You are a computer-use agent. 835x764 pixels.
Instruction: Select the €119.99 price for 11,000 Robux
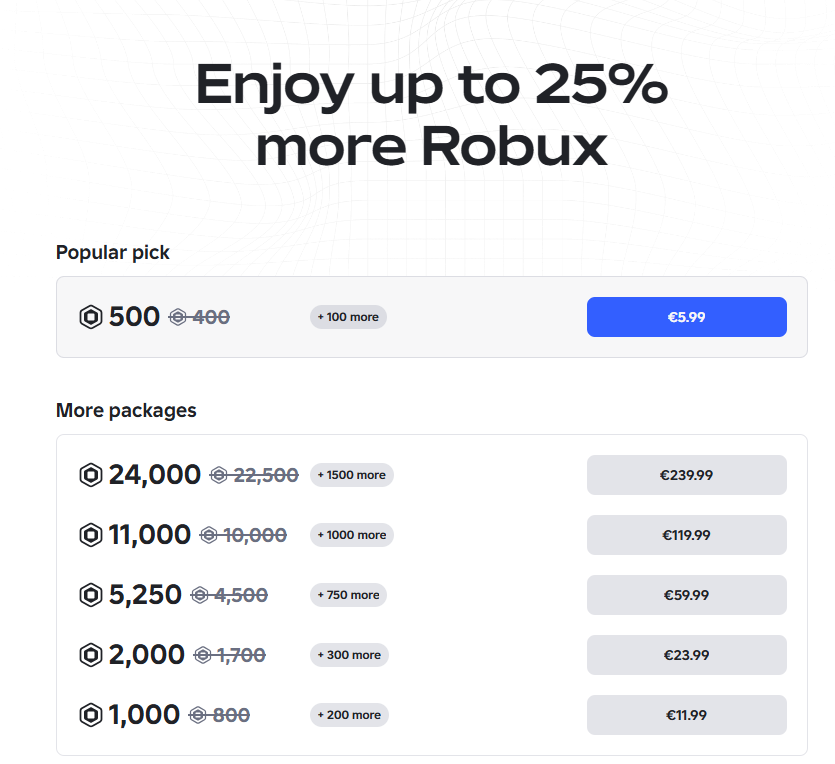tap(686, 534)
